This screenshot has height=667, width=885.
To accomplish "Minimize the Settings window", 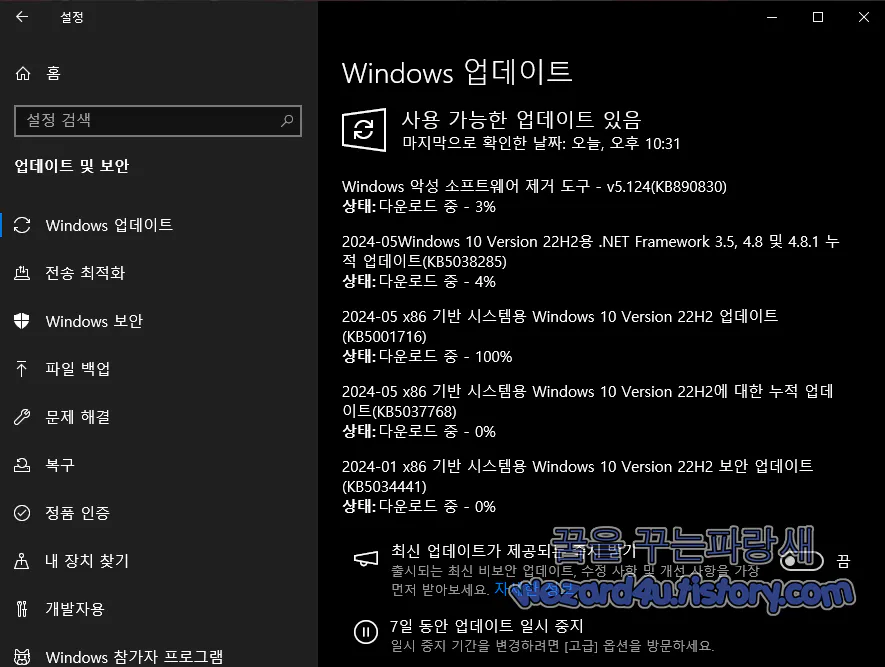I will click(772, 17).
